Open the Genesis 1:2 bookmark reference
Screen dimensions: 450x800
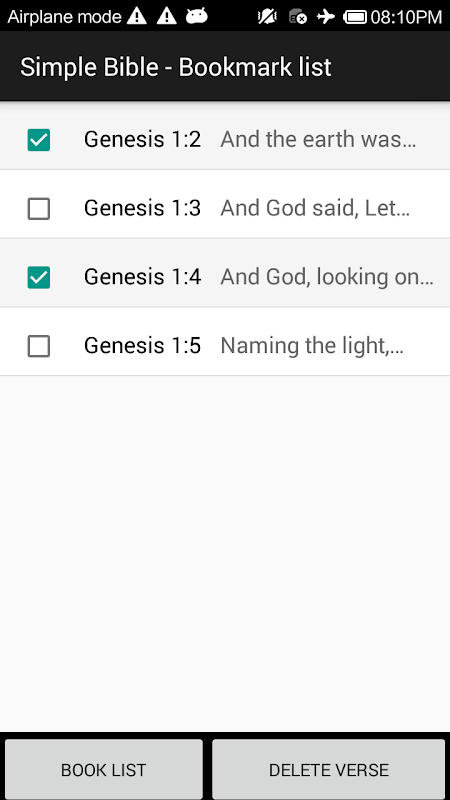pos(142,139)
